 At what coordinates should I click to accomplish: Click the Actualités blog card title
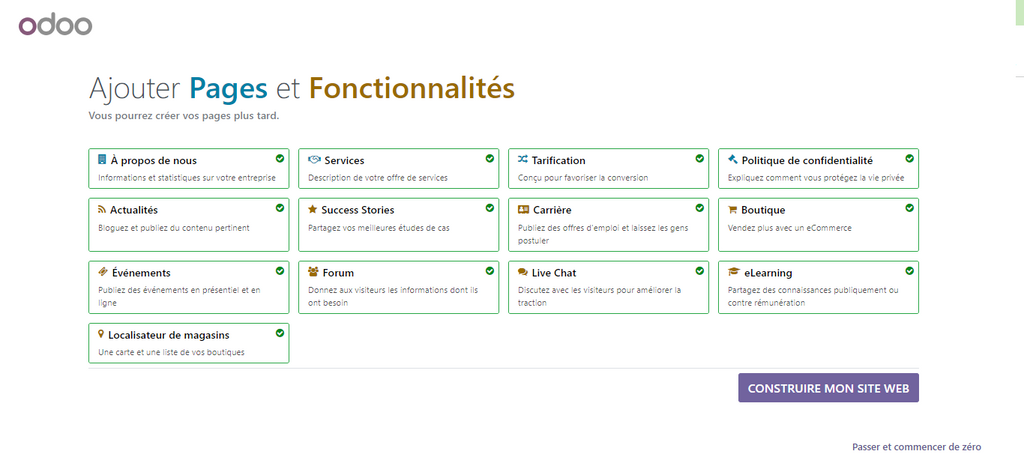134,210
